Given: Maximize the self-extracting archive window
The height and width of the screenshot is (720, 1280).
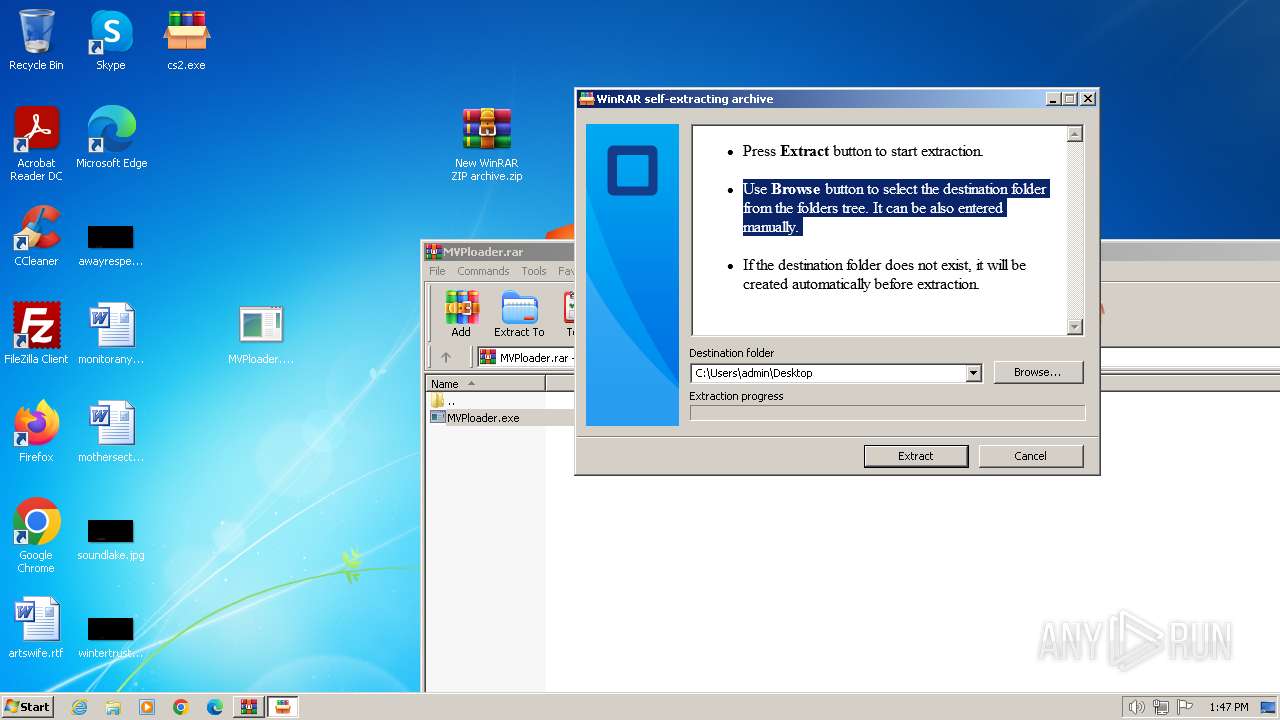Looking at the screenshot, I should tap(1069, 99).
